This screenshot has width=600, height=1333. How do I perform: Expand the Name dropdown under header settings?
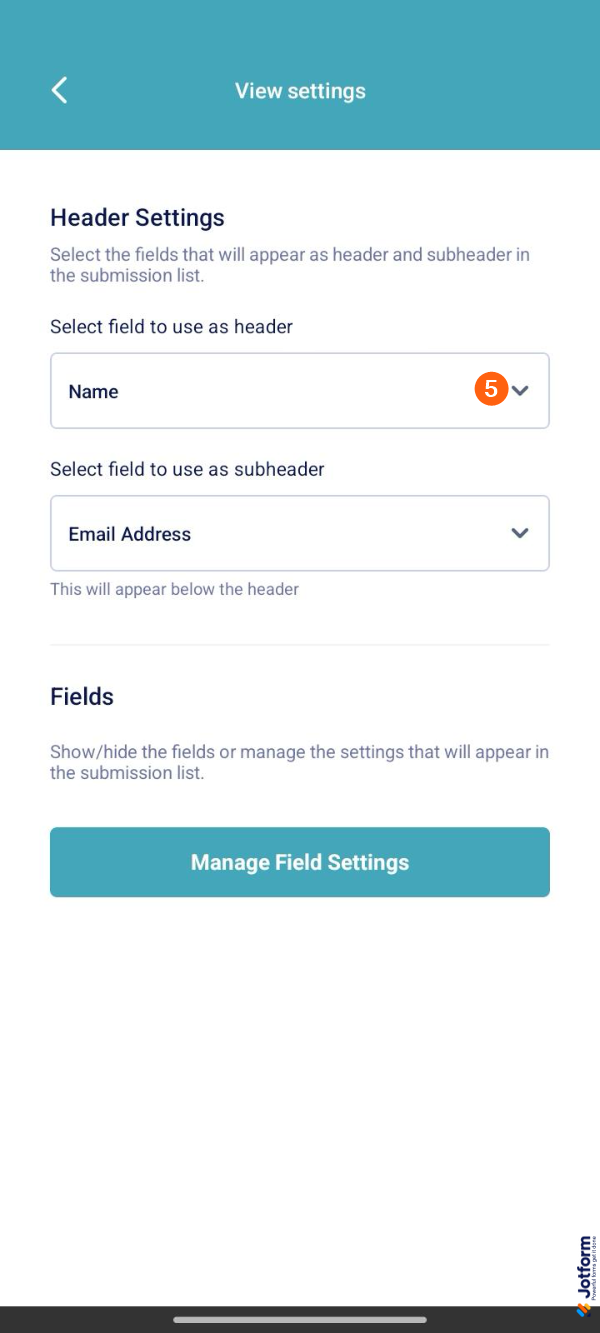coord(300,391)
